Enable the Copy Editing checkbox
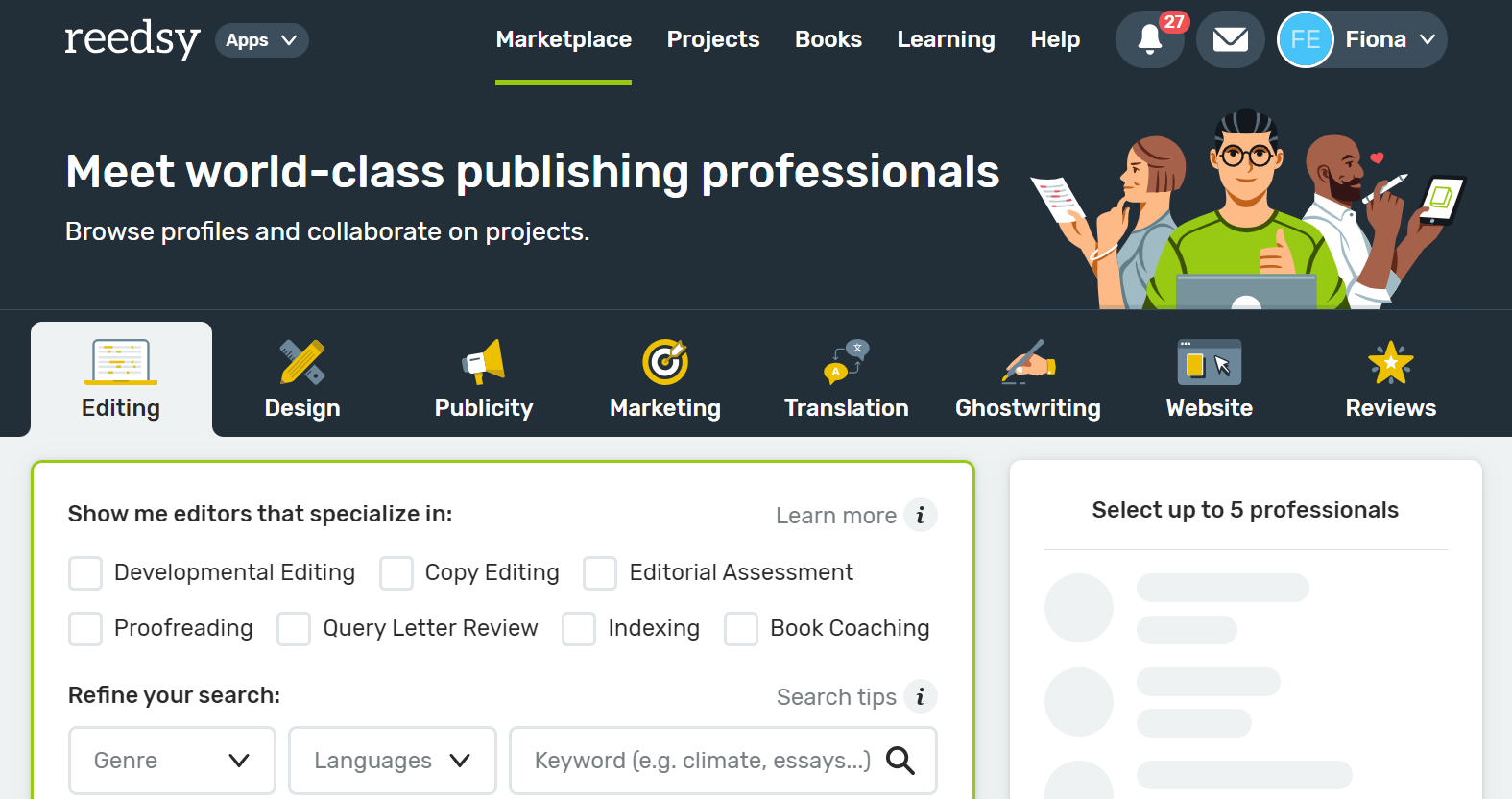 tap(396, 573)
